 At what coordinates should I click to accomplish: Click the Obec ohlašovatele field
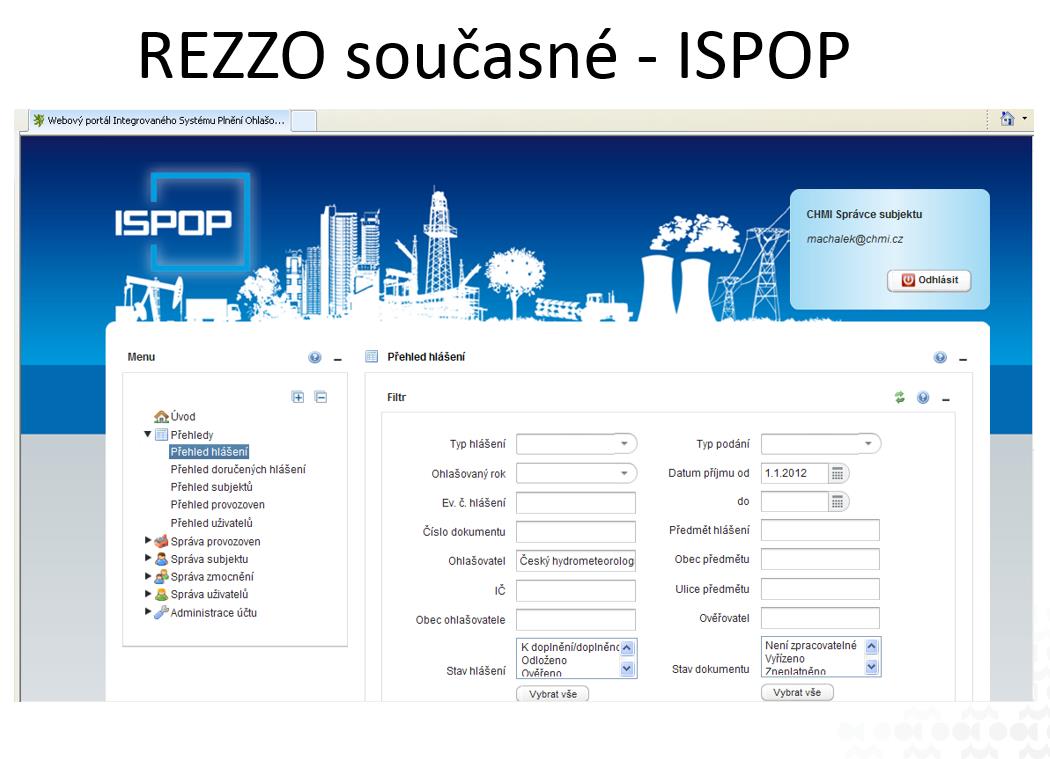[x=576, y=620]
